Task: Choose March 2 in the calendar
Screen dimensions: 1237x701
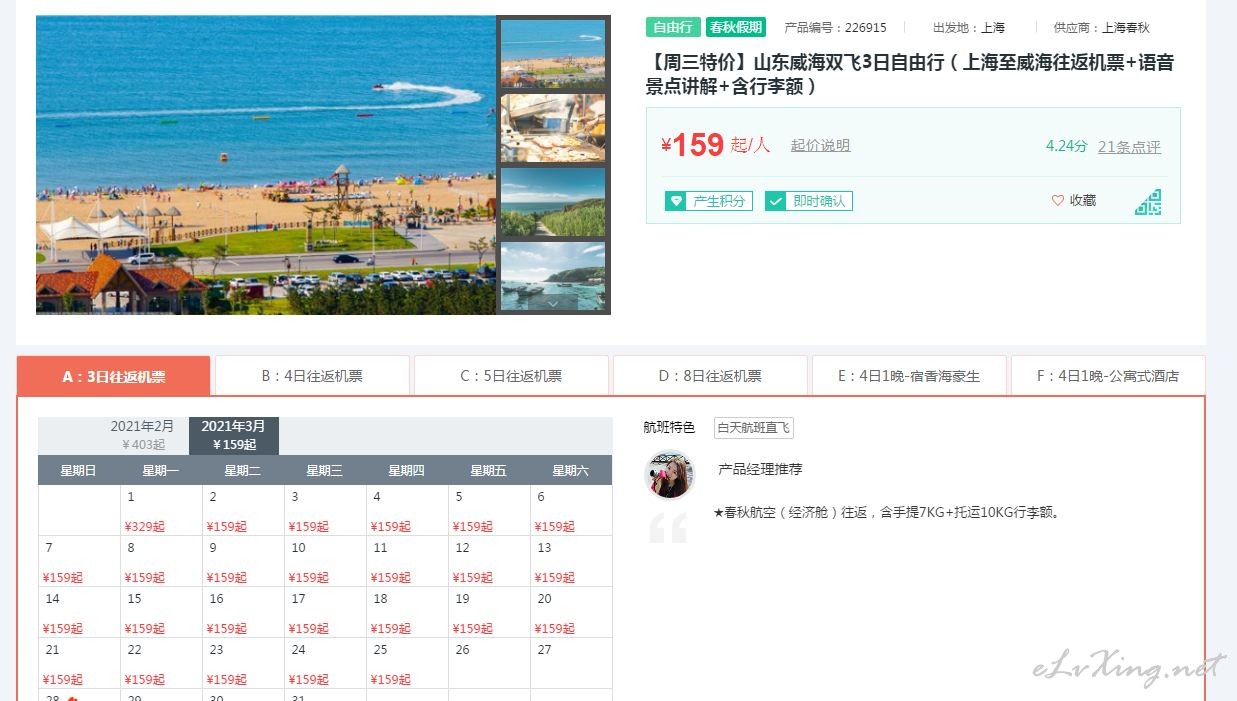Action: point(243,510)
